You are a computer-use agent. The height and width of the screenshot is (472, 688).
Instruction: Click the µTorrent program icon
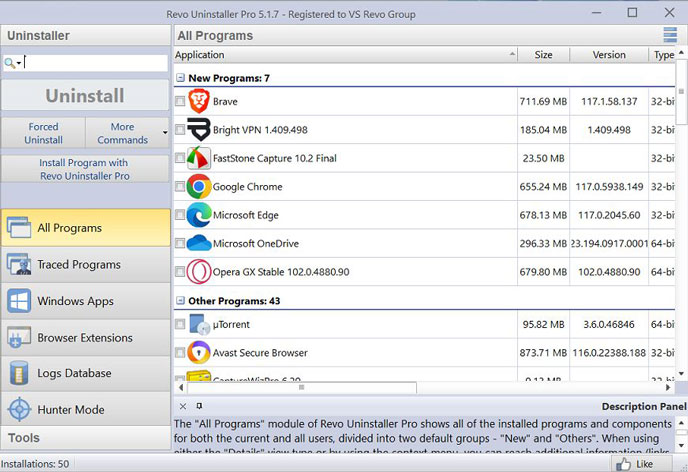[200, 325]
